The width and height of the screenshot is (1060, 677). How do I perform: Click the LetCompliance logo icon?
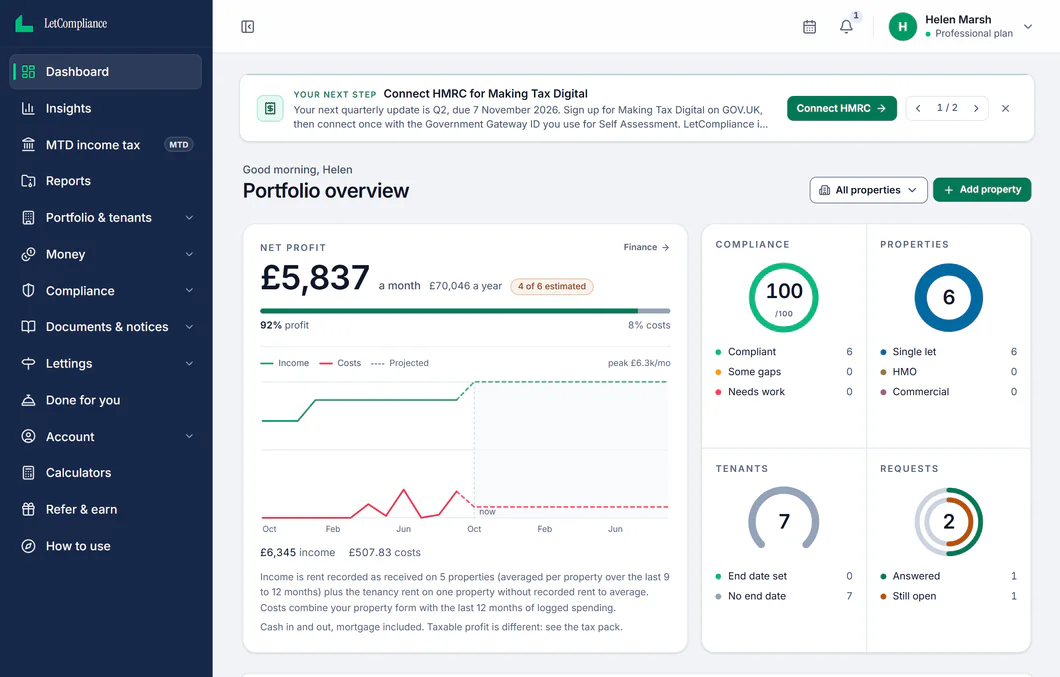24,24
